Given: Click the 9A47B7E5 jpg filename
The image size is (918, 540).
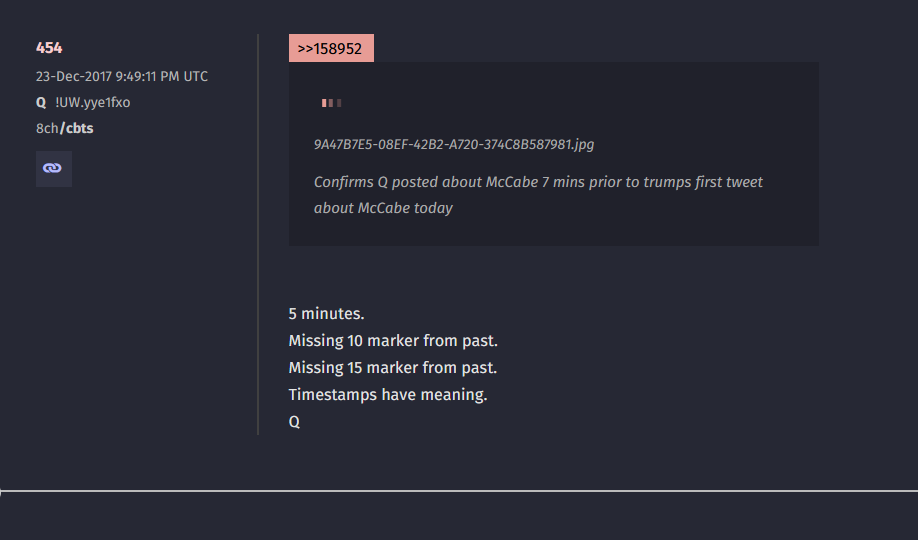Looking at the screenshot, I should pos(454,144).
